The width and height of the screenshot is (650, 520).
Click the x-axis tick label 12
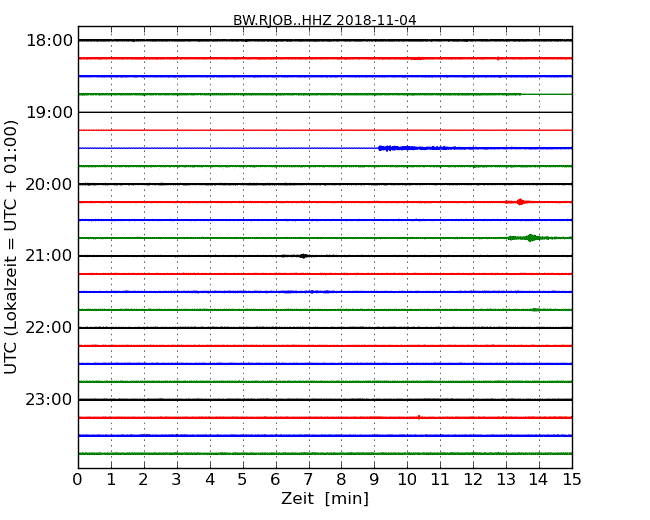[473, 480]
